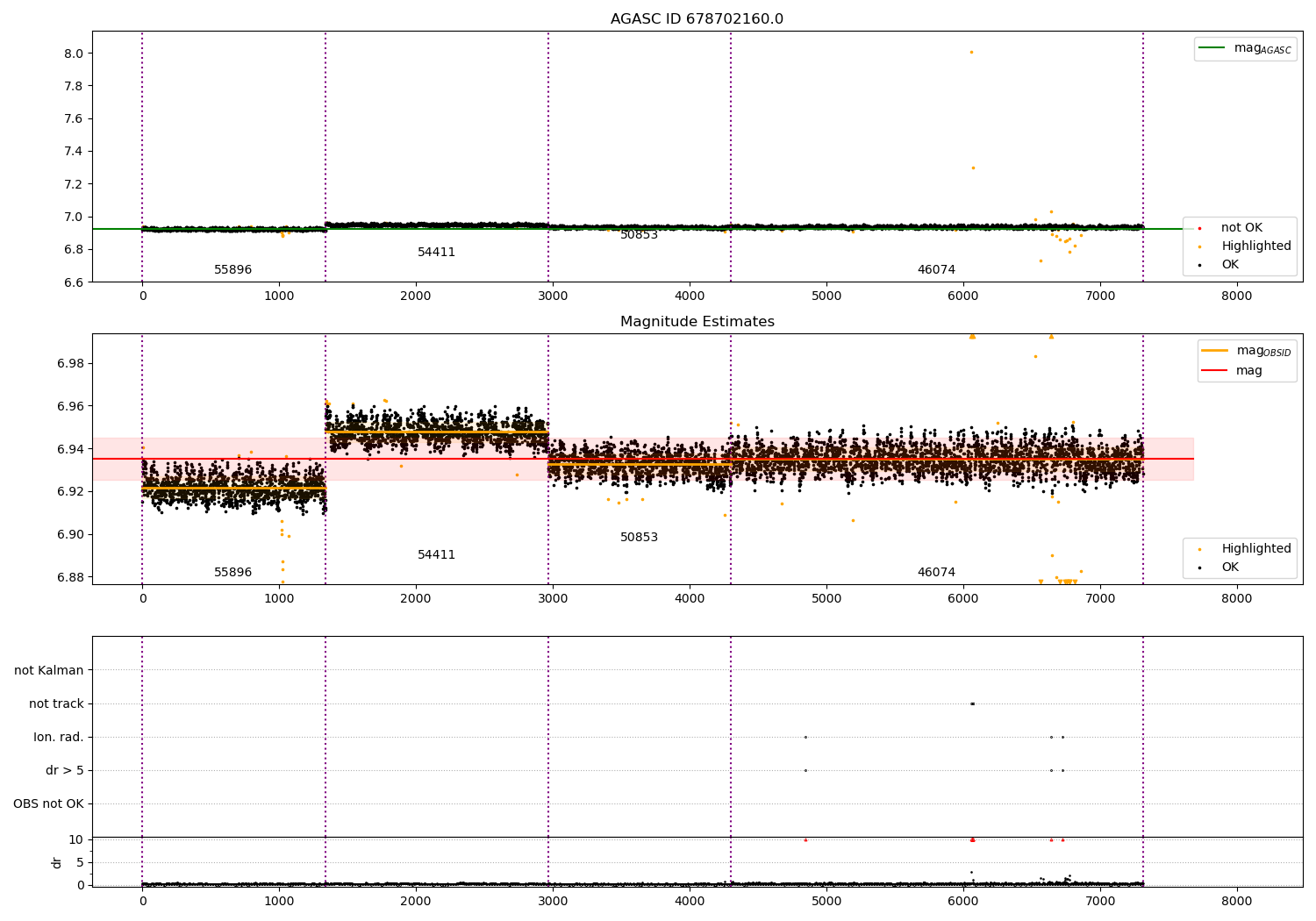This screenshot has width=1316, height=921.
Task: Click the 6.8 y-axis tick in top plot
Action: pos(73,250)
